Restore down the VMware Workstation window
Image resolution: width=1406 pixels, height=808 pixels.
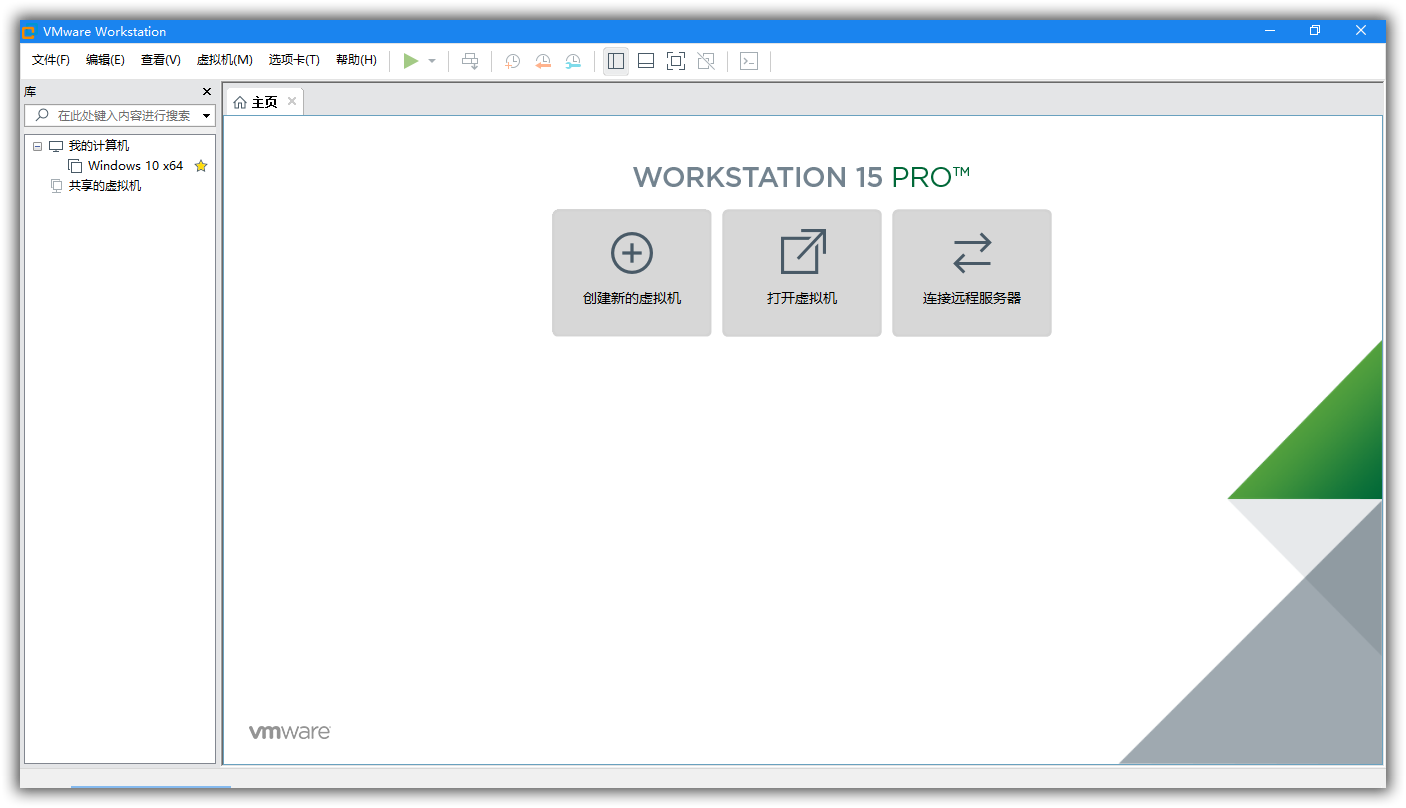[1315, 31]
